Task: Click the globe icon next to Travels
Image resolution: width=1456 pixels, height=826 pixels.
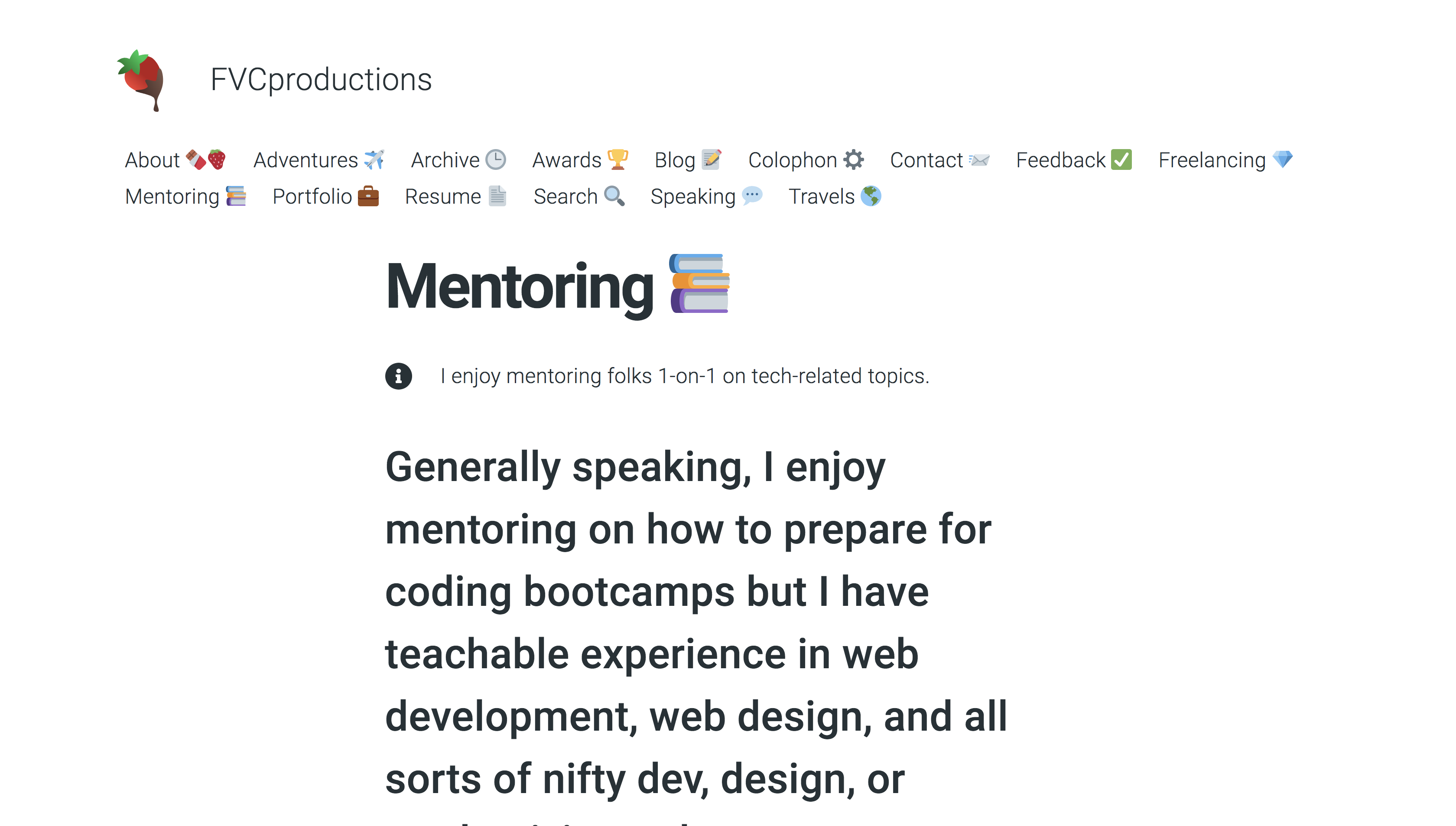Action: tap(871, 196)
